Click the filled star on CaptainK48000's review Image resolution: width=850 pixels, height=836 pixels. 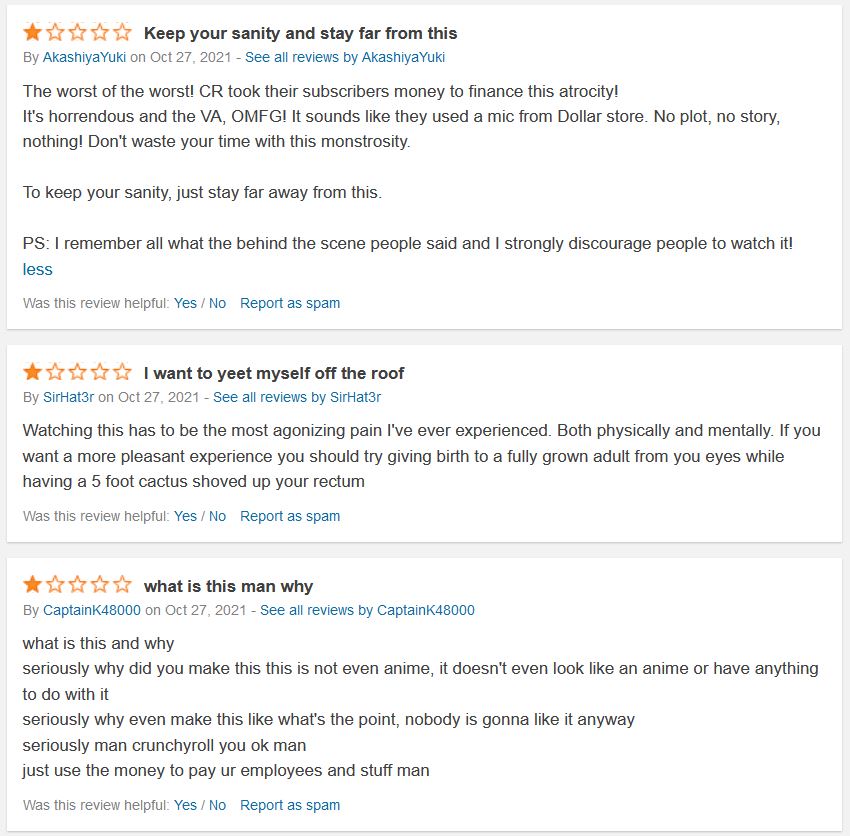(33, 585)
